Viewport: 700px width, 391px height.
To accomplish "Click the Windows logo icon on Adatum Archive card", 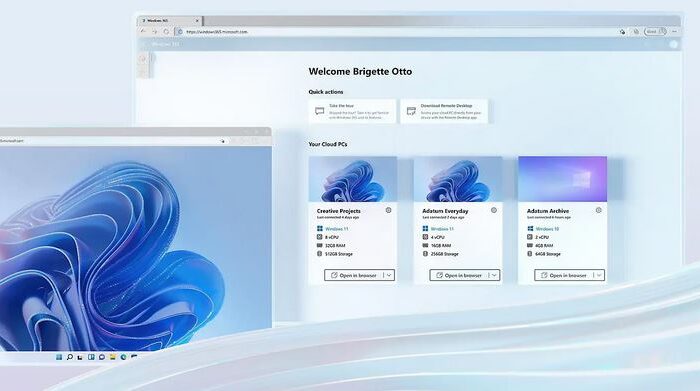I will point(530,229).
